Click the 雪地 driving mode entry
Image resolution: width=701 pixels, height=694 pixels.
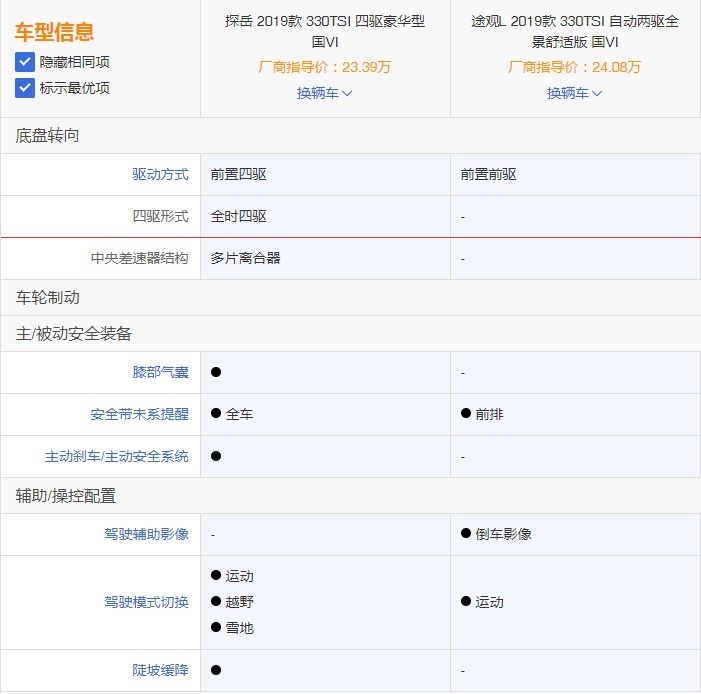239,628
